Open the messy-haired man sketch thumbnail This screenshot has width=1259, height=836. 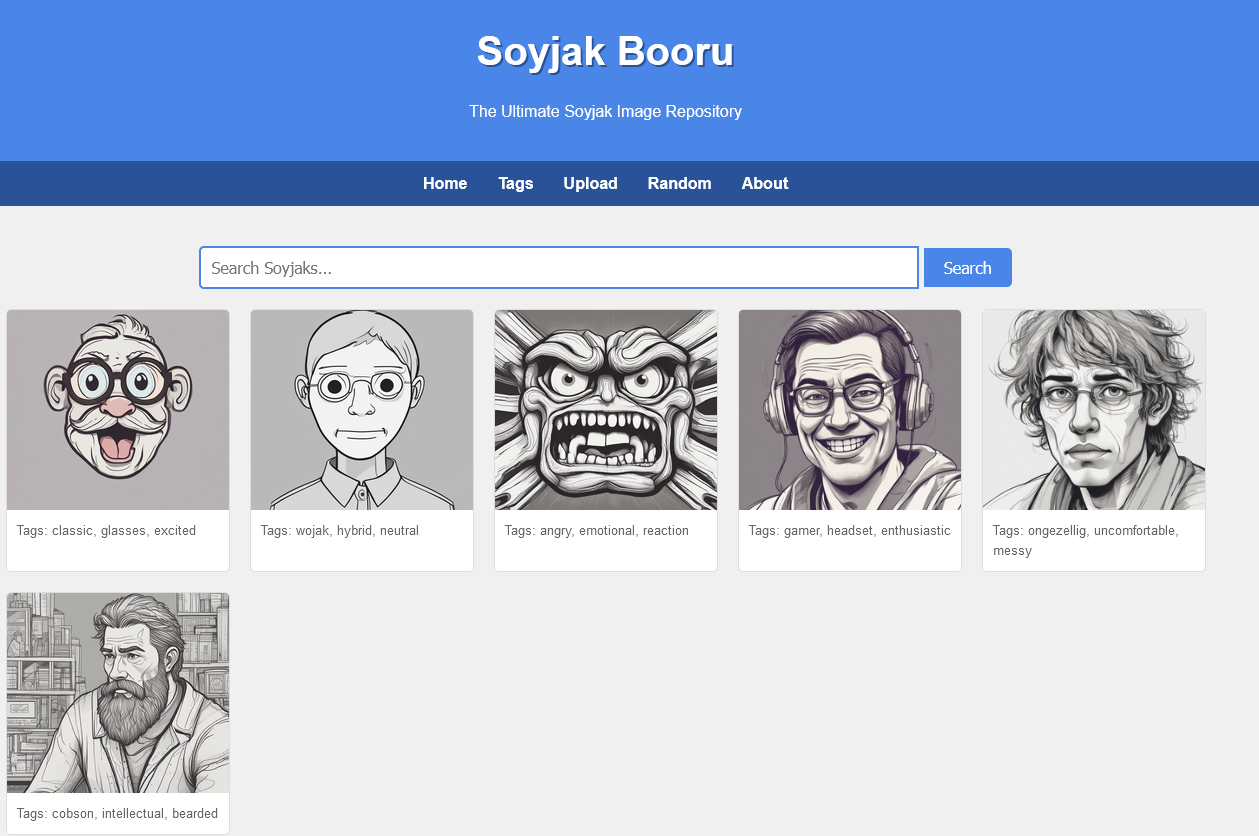[x=1094, y=410]
